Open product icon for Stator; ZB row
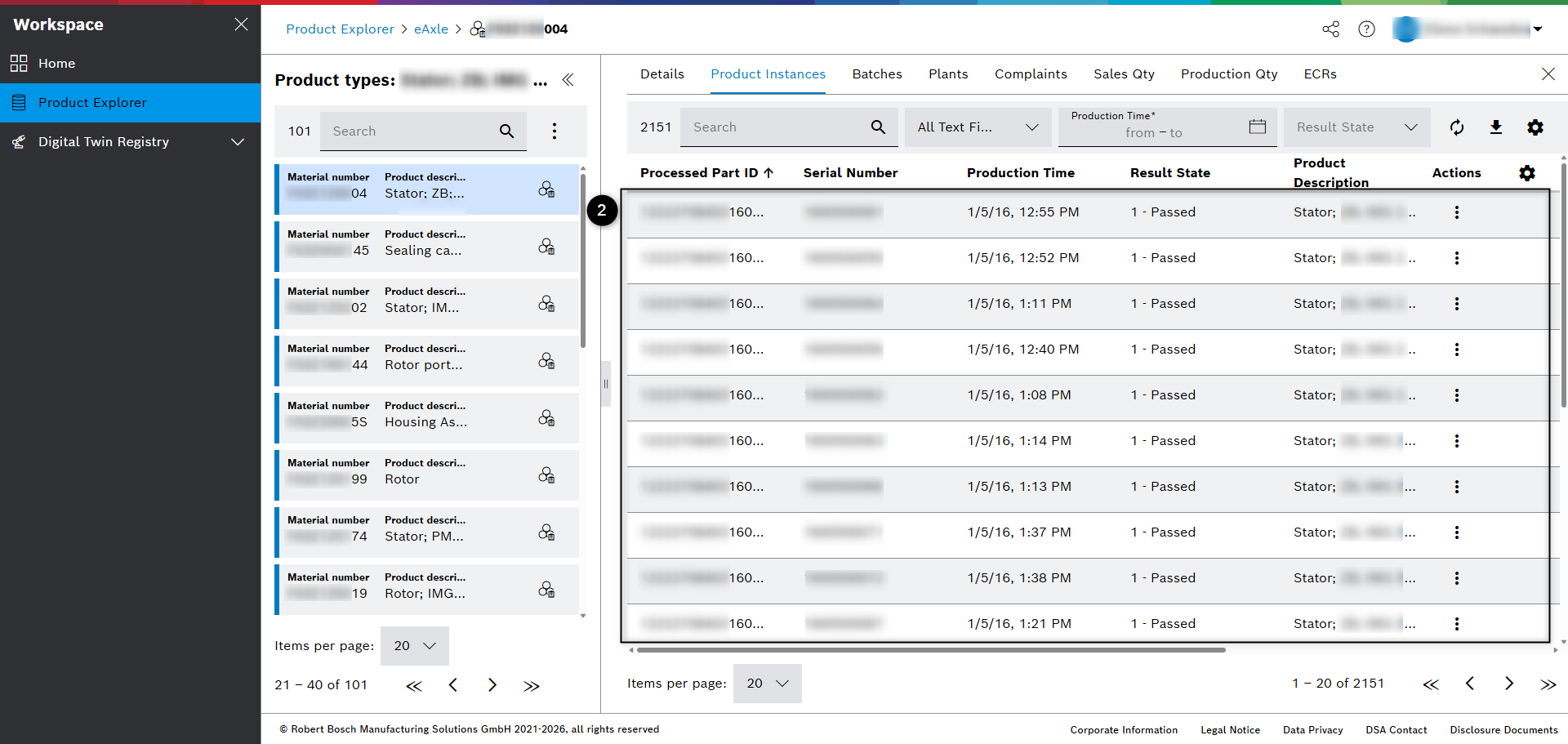Image resolution: width=1568 pixels, height=744 pixels. pos(546,189)
